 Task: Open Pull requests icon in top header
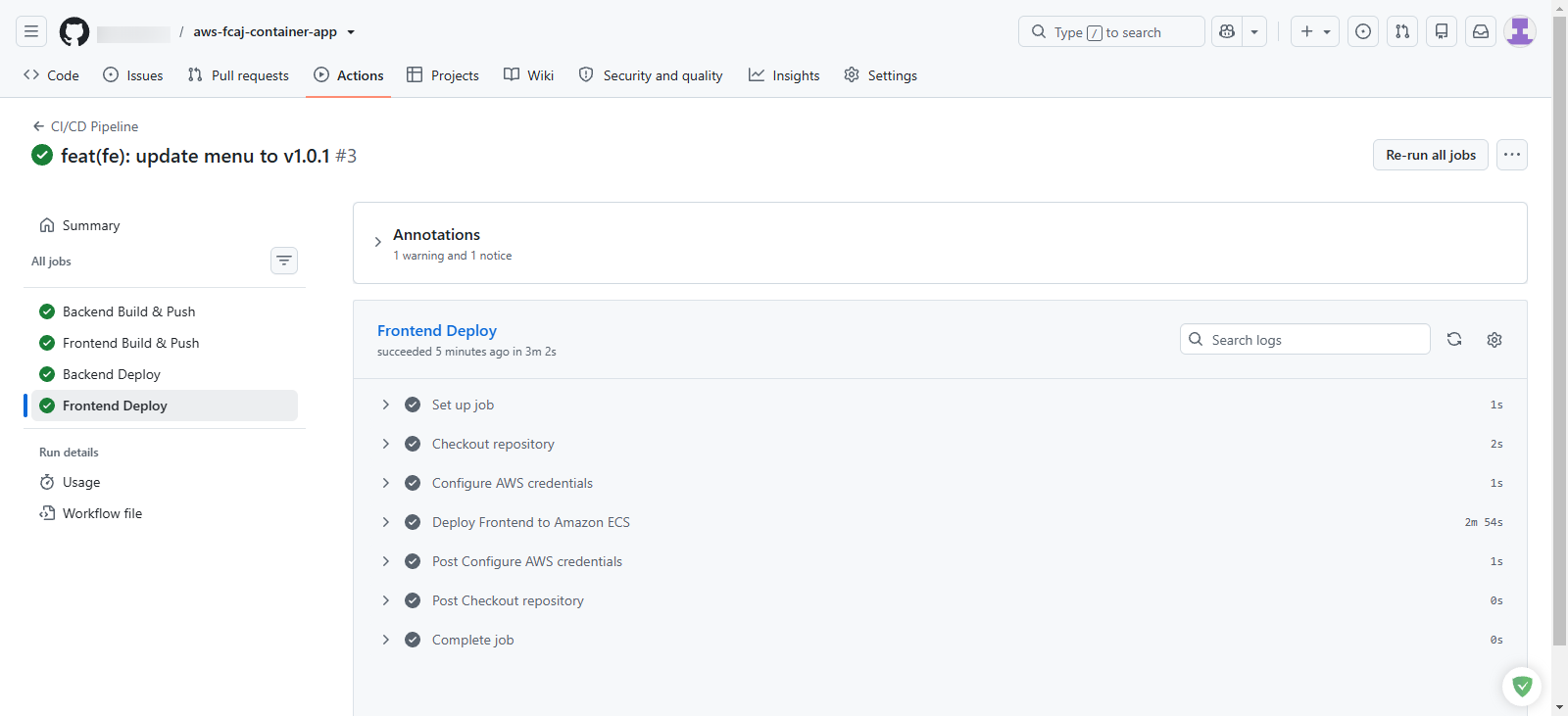click(x=1402, y=31)
